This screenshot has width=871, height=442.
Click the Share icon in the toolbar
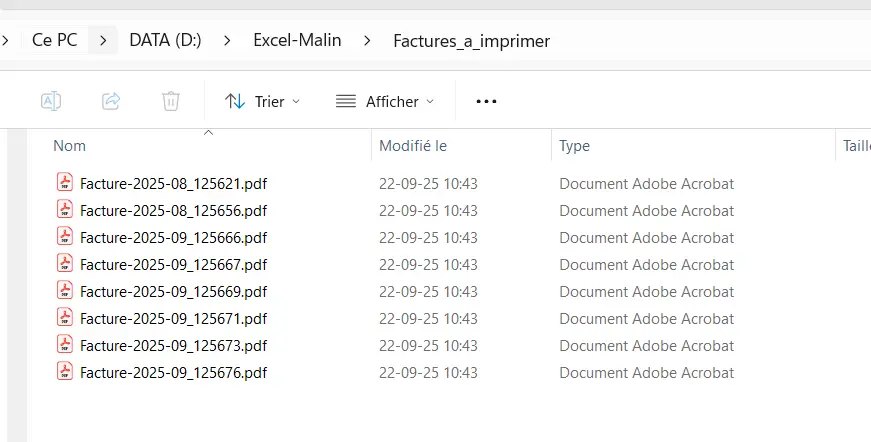[x=111, y=101]
